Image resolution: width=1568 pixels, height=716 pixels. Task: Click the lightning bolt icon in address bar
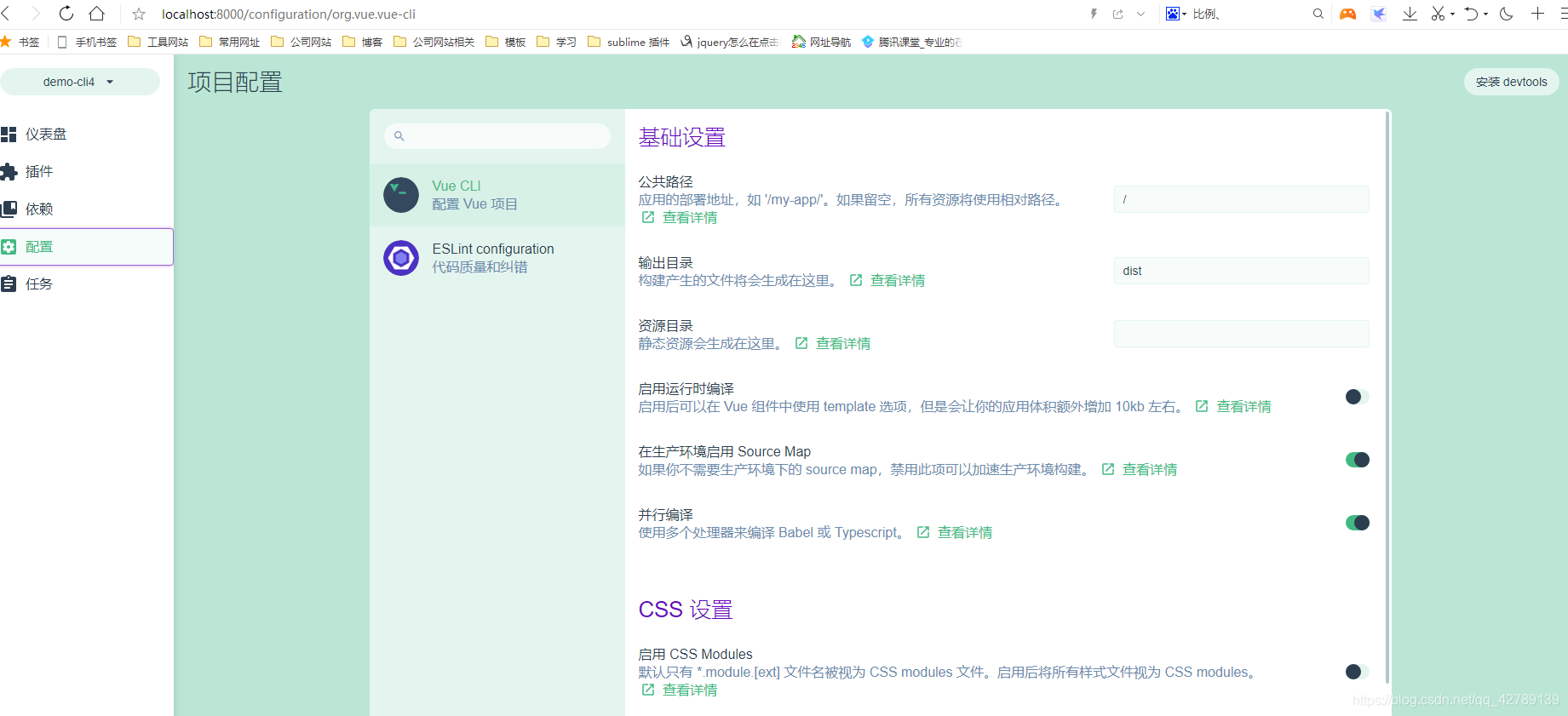(x=1094, y=14)
